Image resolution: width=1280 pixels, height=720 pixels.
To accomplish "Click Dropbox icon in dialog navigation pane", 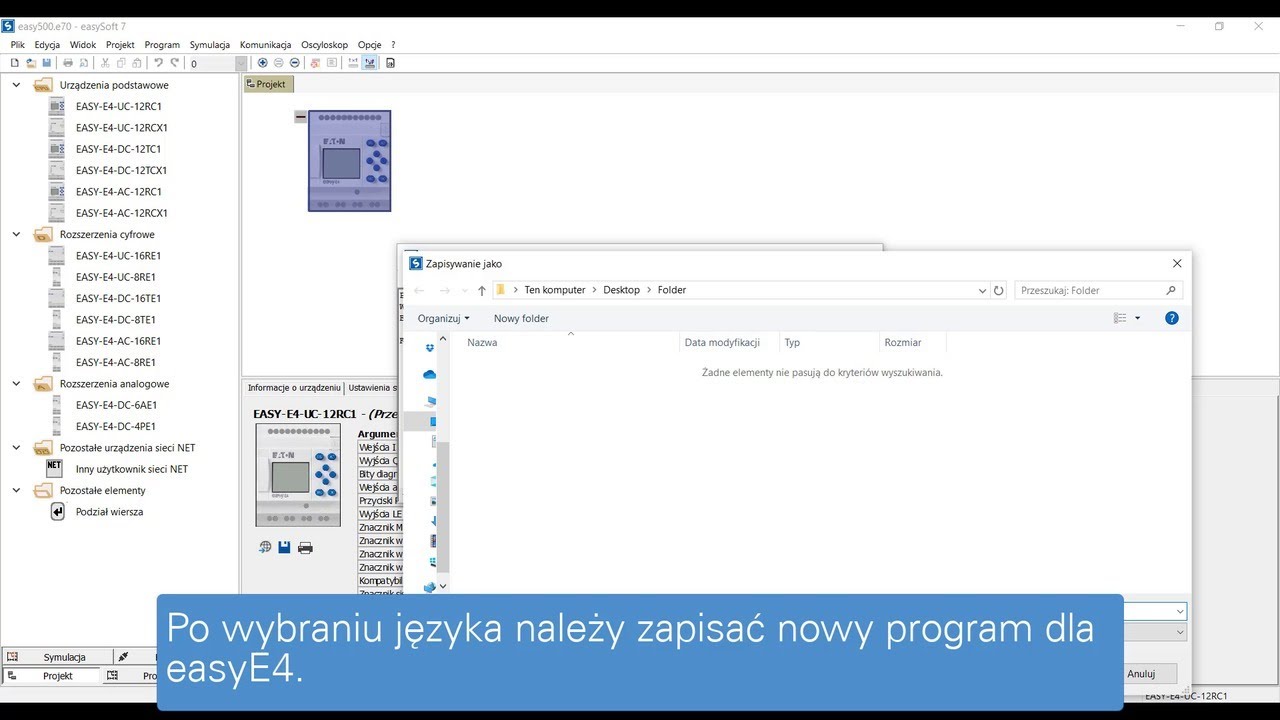I will pyautogui.click(x=430, y=348).
